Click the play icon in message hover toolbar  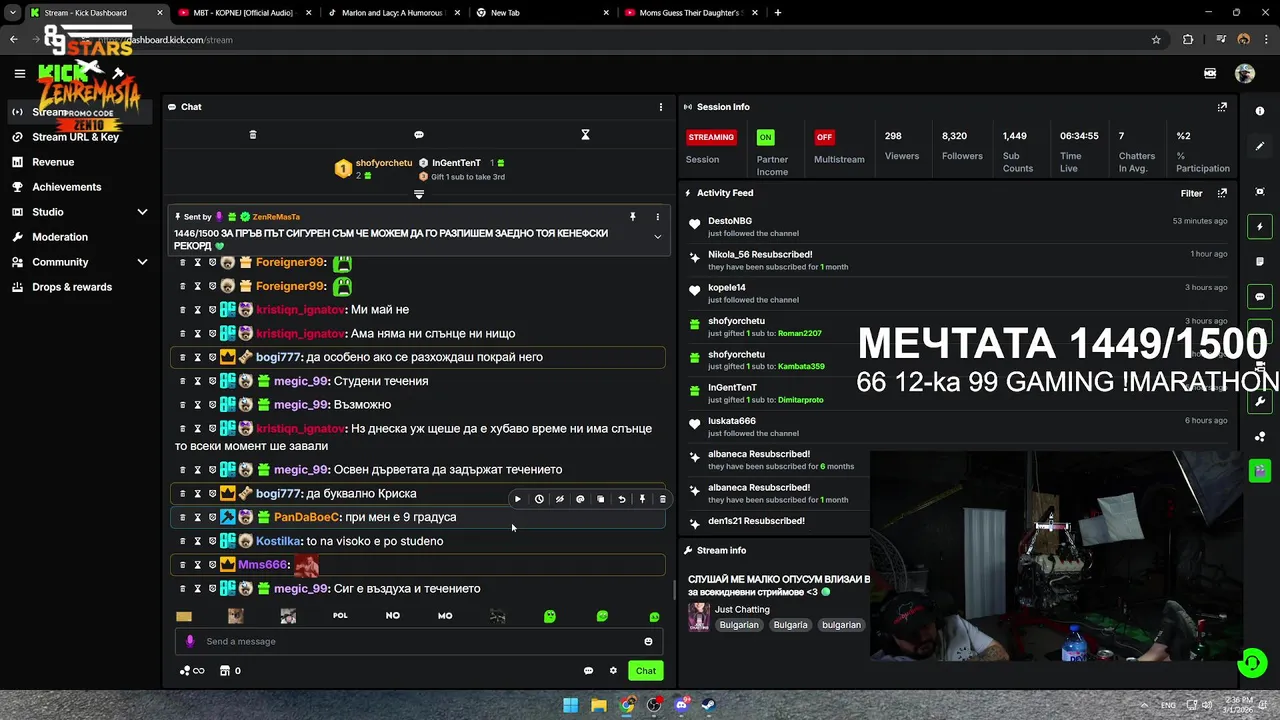(x=517, y=499)
